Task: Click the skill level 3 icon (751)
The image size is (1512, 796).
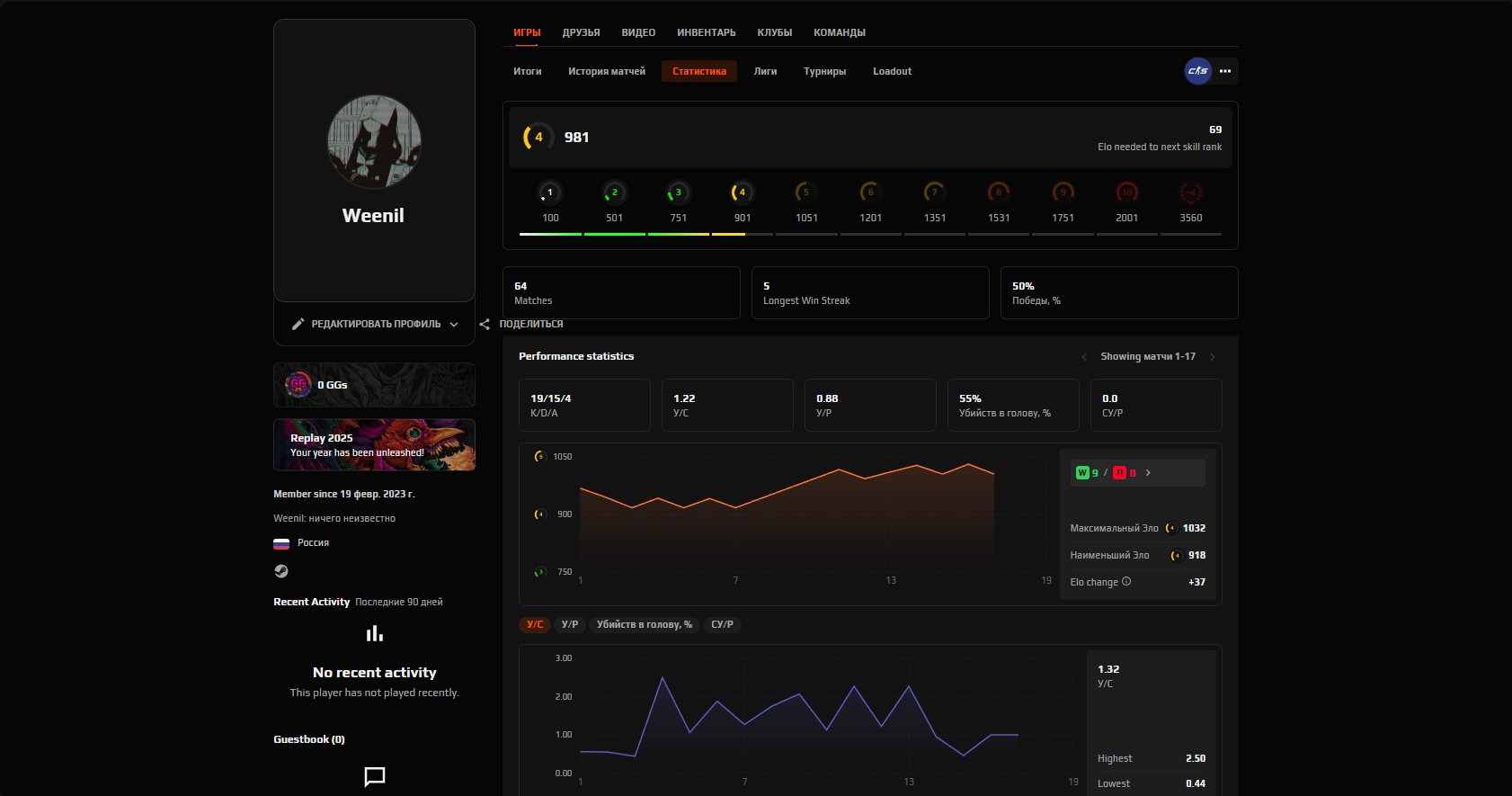Action: click(x=678, y=192)
